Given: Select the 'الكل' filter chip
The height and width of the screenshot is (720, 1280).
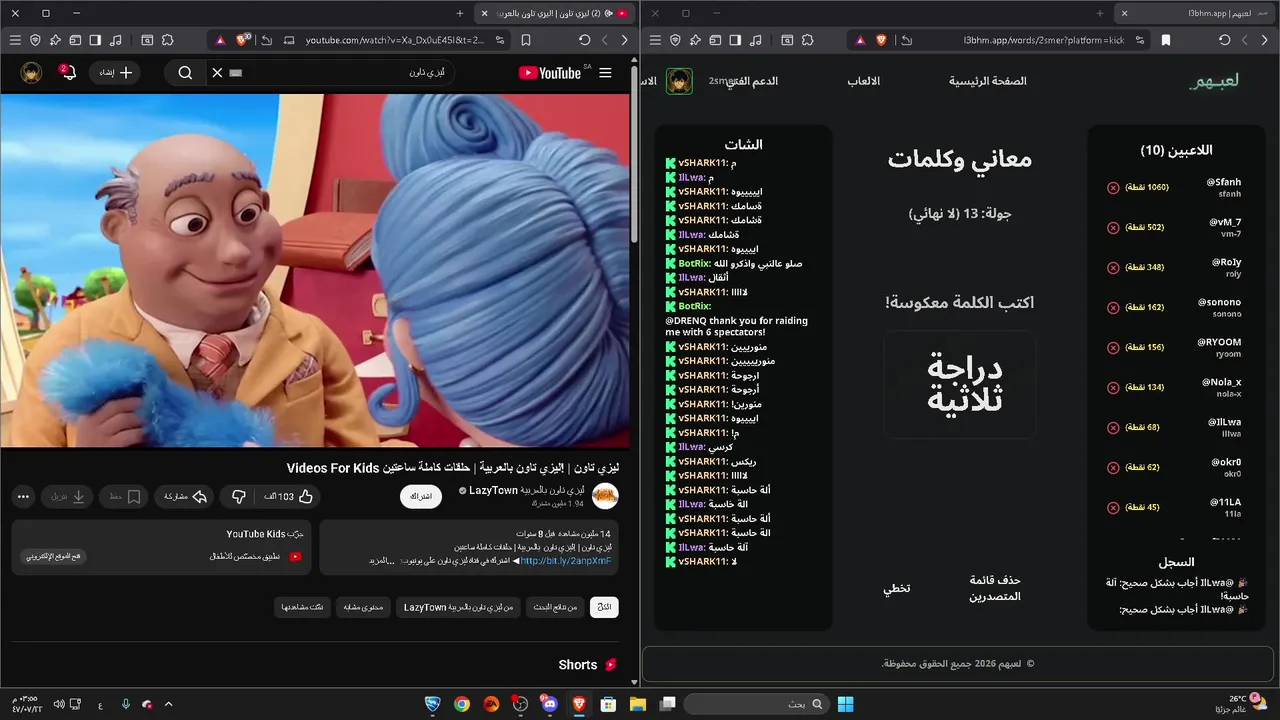Looking at the screenshot, I should pyautogui.click(x=604, y=607).
